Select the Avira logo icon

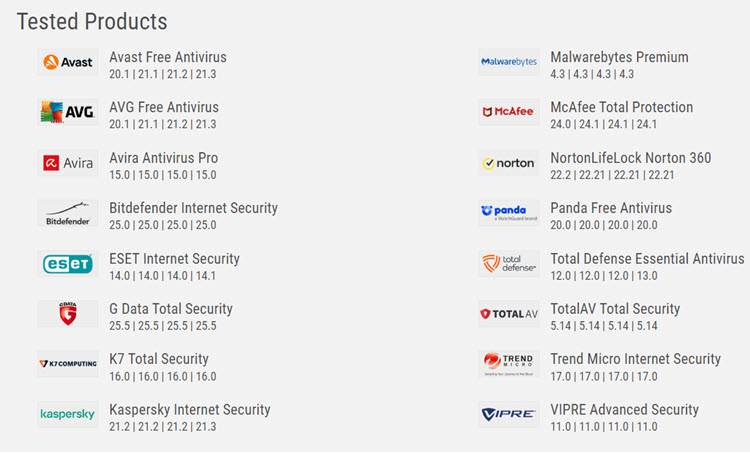click(x=68, y=163)
